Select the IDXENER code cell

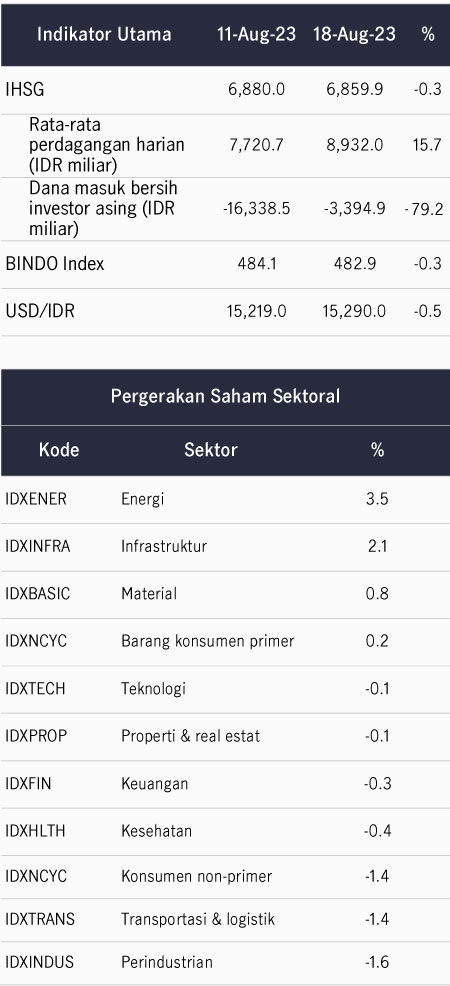coord(36,499)
